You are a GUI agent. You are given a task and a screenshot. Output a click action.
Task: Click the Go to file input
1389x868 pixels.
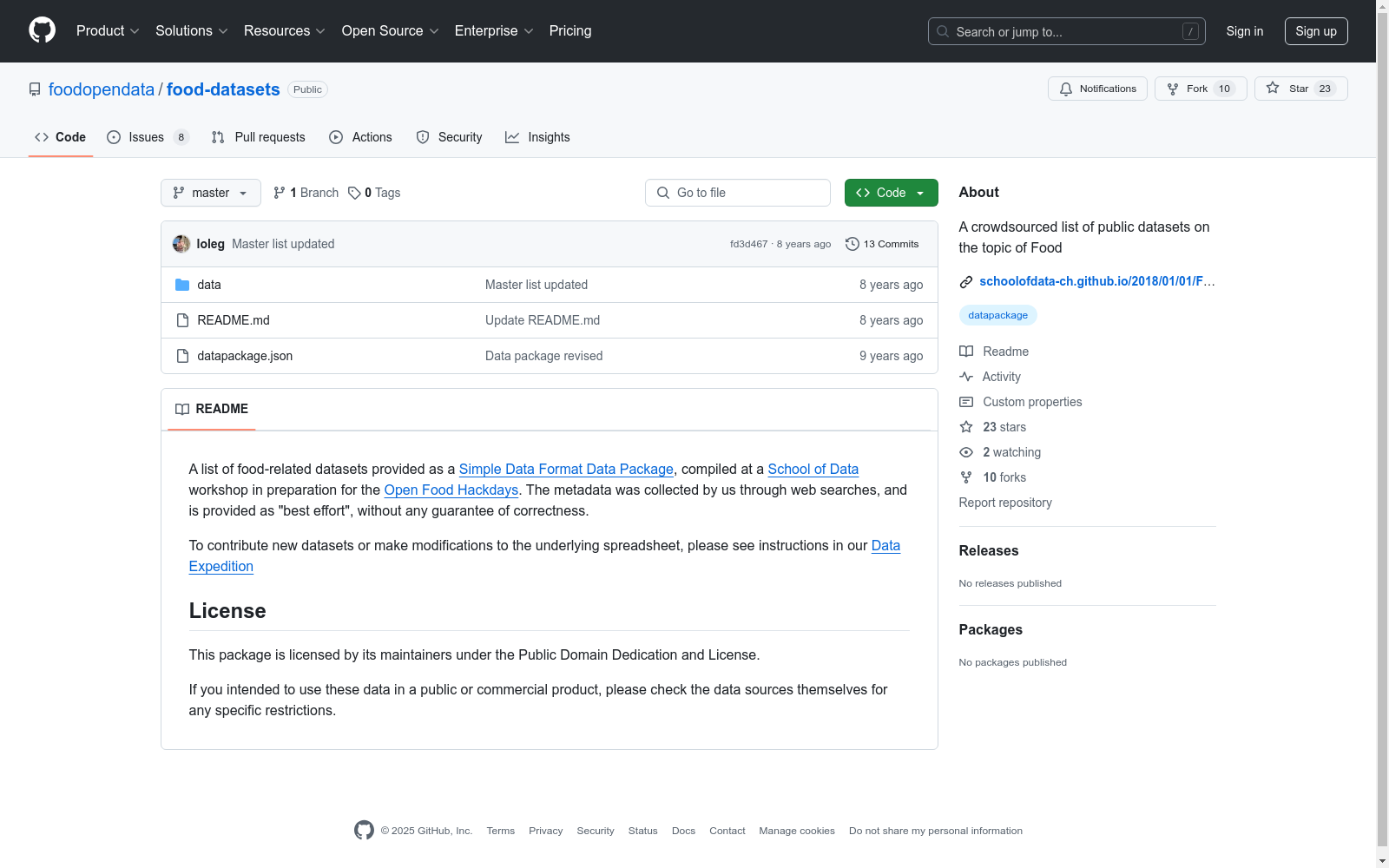click(x=738, y=193)
